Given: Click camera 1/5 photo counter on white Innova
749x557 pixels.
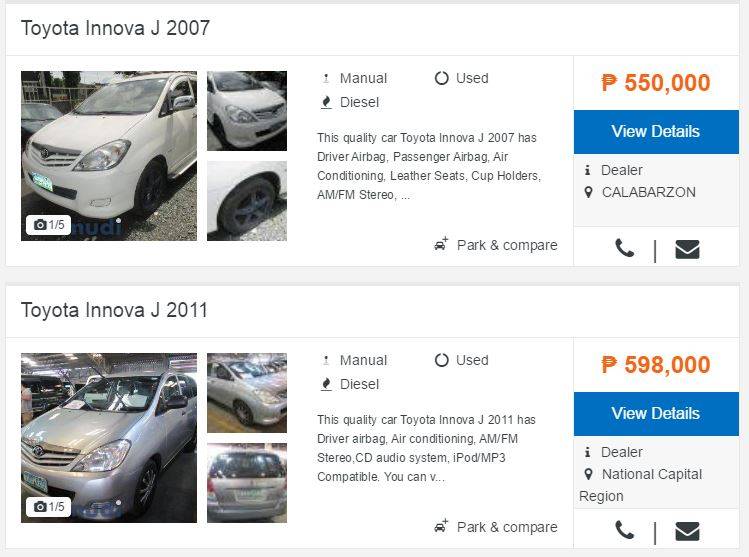Looking at the screenshot, I should [49, 225].
